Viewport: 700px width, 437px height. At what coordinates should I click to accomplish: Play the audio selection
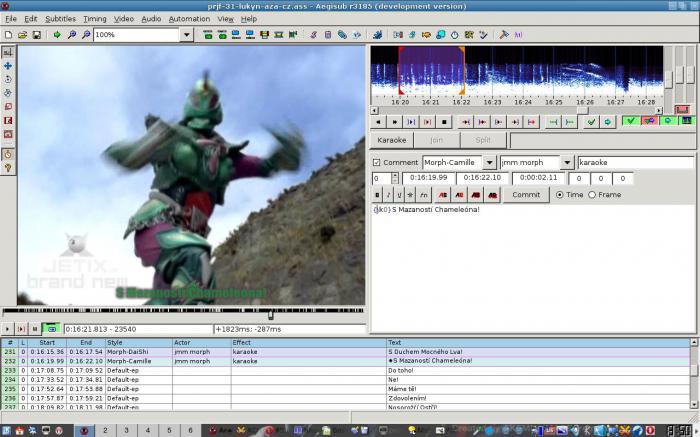[x=411, y=122]
